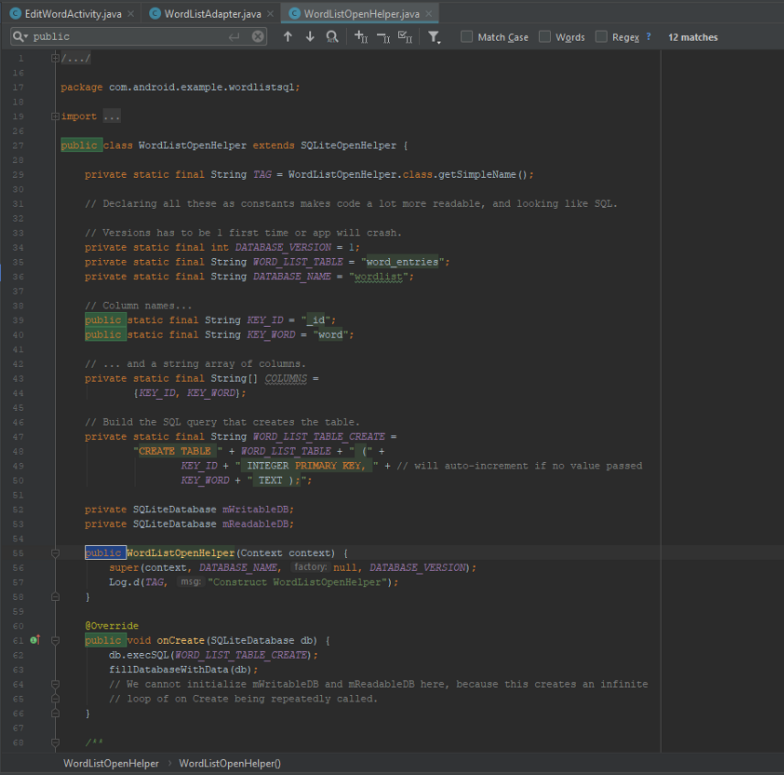This screenshot has height=775, width=784.
Task: Collapse the javadoc fold marker at line 68
Action: coord(55,742)
